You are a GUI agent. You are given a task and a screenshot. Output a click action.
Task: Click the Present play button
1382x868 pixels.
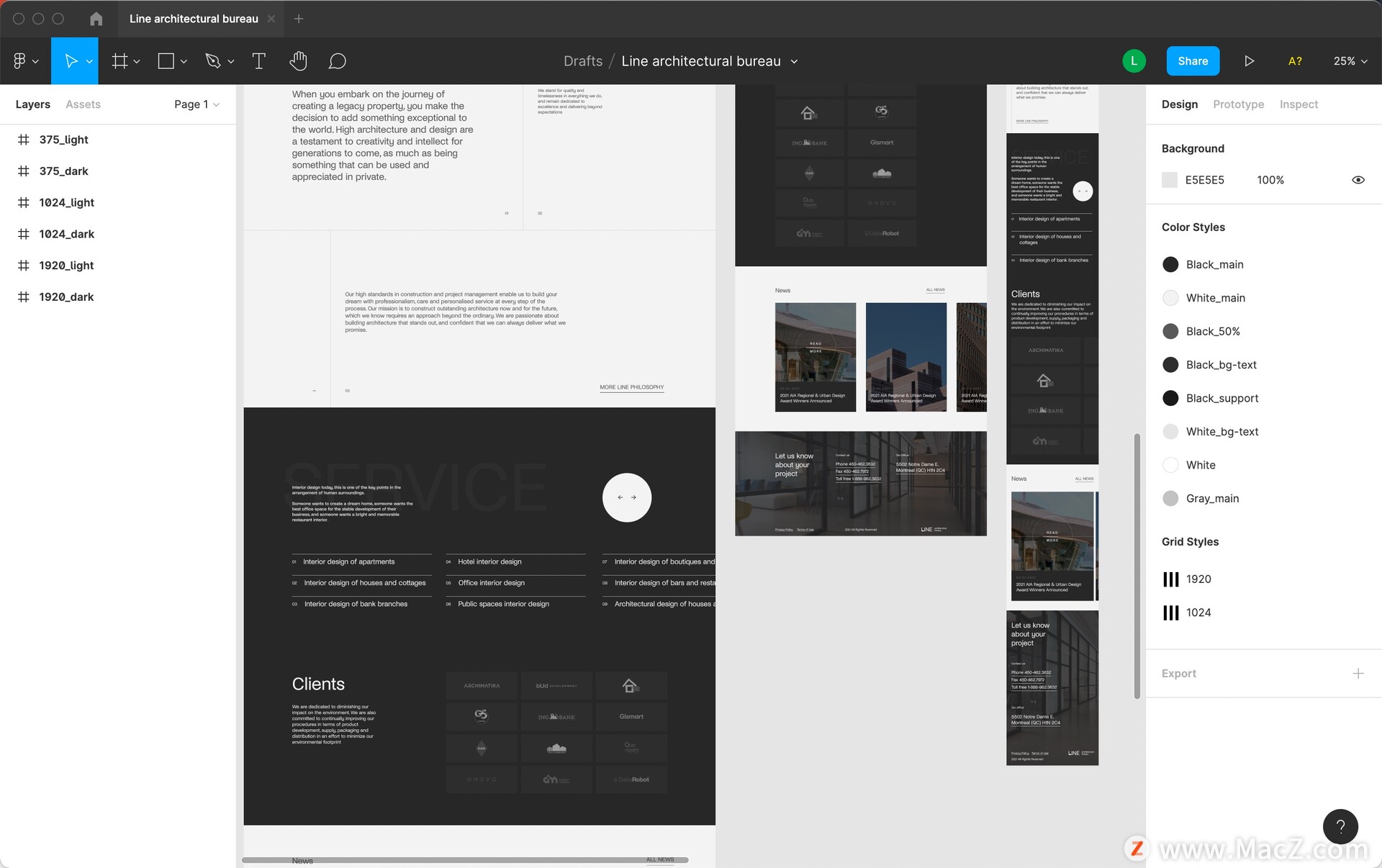click(x=1249, y=61)
